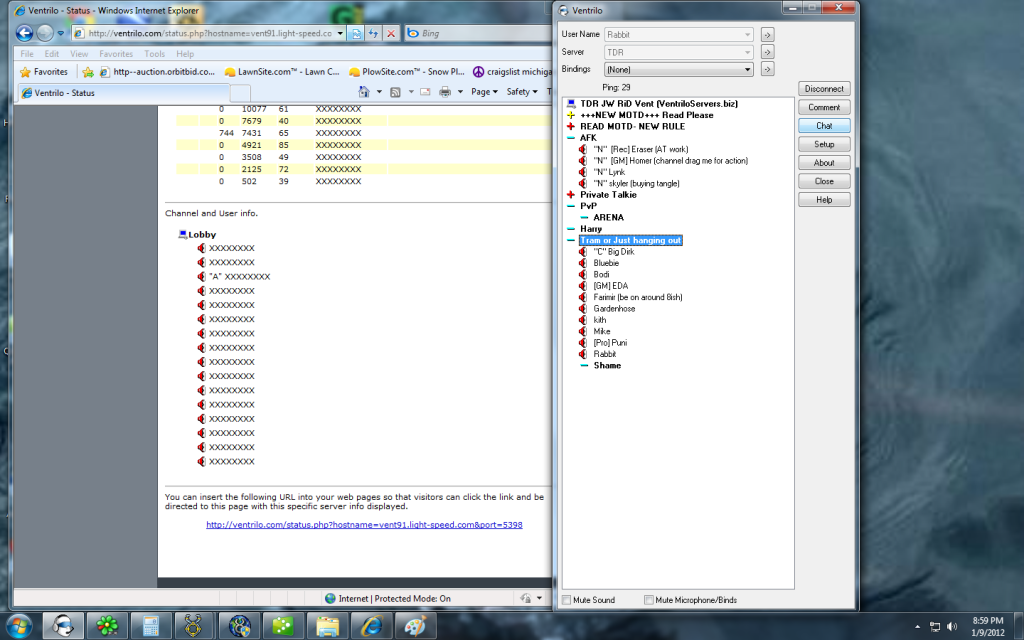1024x640 pixels.
Task: Open Ventrilo Chat button
Action: click(824, 125)
